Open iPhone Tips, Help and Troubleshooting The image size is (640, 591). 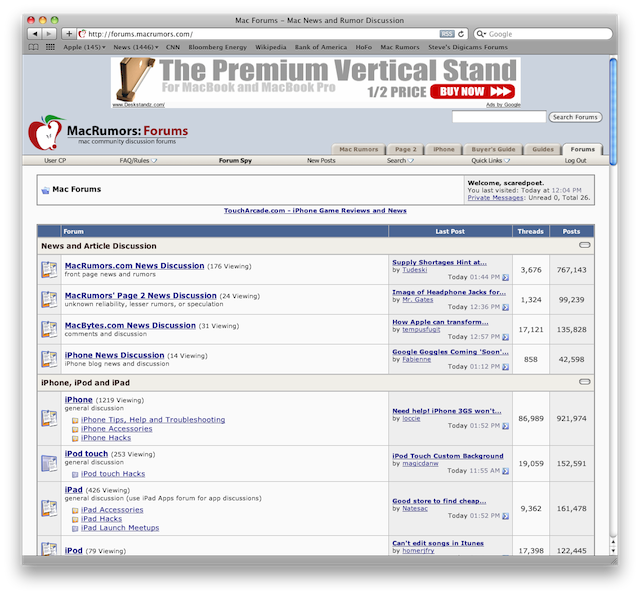click(153, 420)
